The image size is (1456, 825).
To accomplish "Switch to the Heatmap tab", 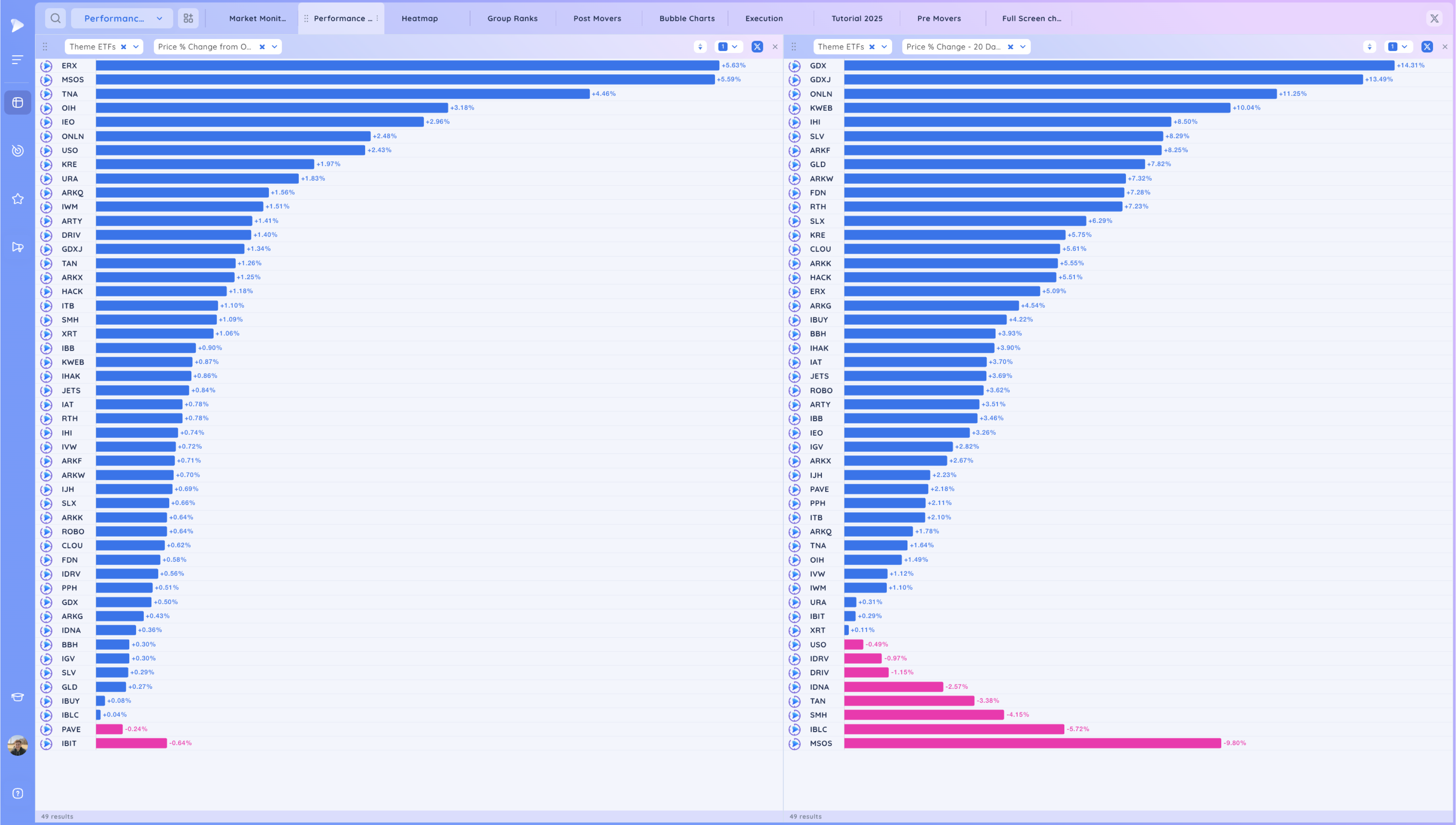I will [419, 18].
